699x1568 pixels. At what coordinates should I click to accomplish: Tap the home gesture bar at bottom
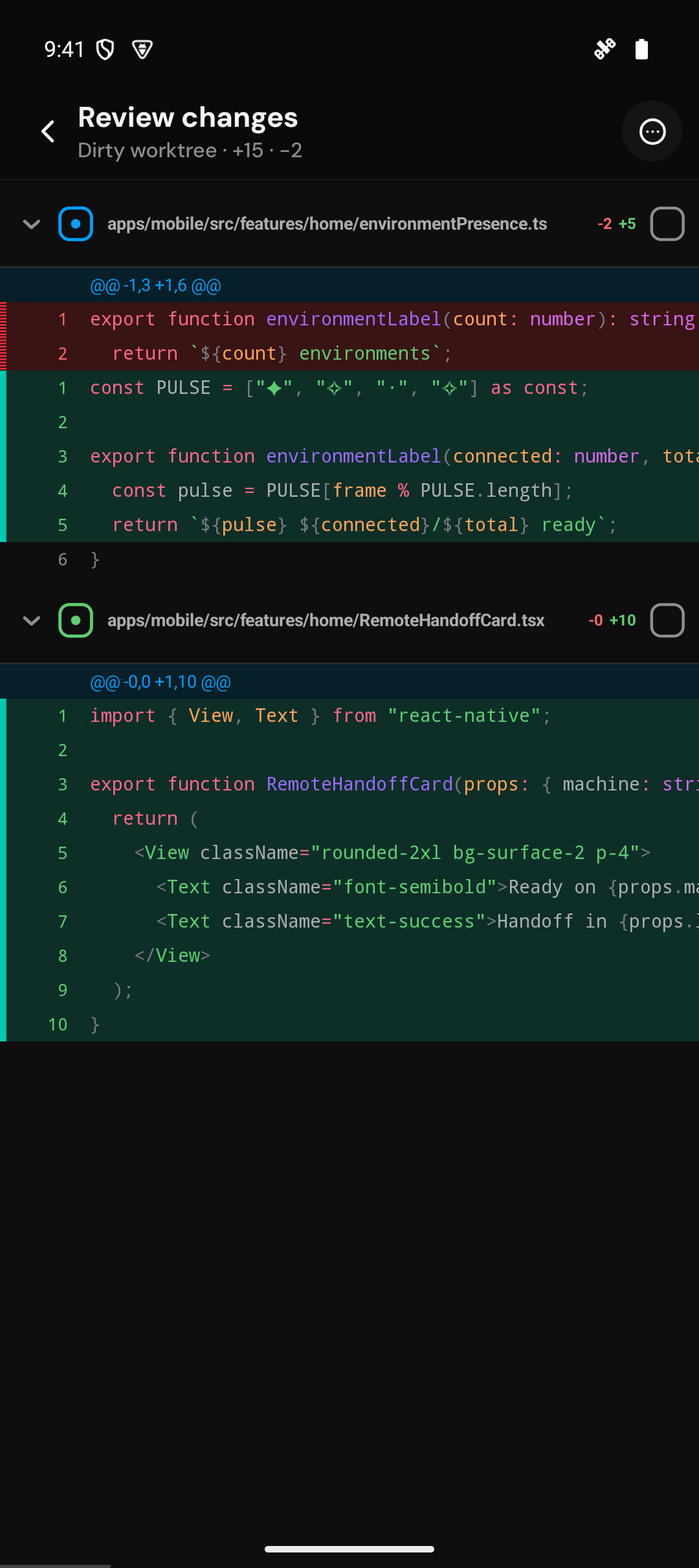349,1549
